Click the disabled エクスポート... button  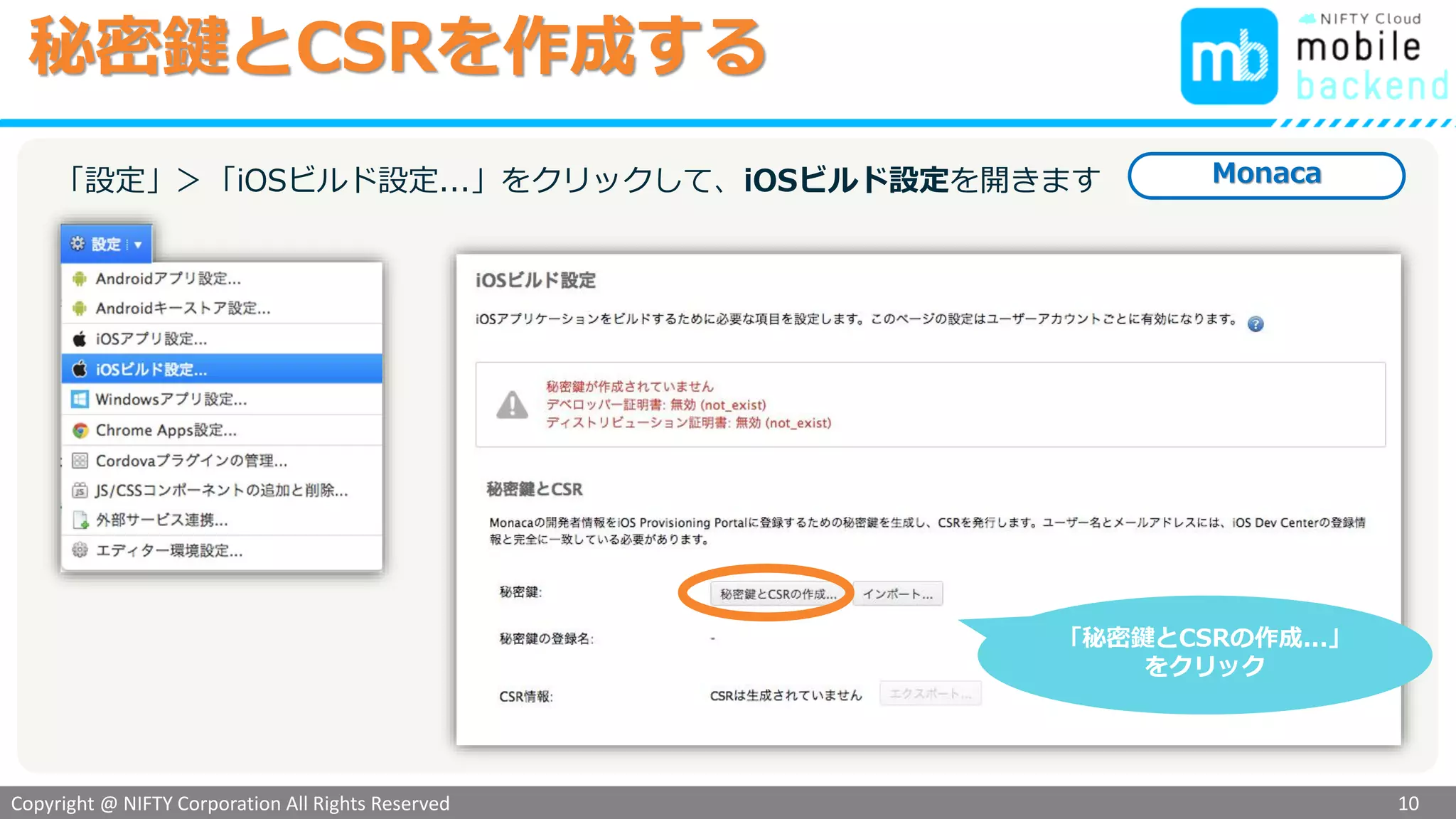(x=931, y=693)
